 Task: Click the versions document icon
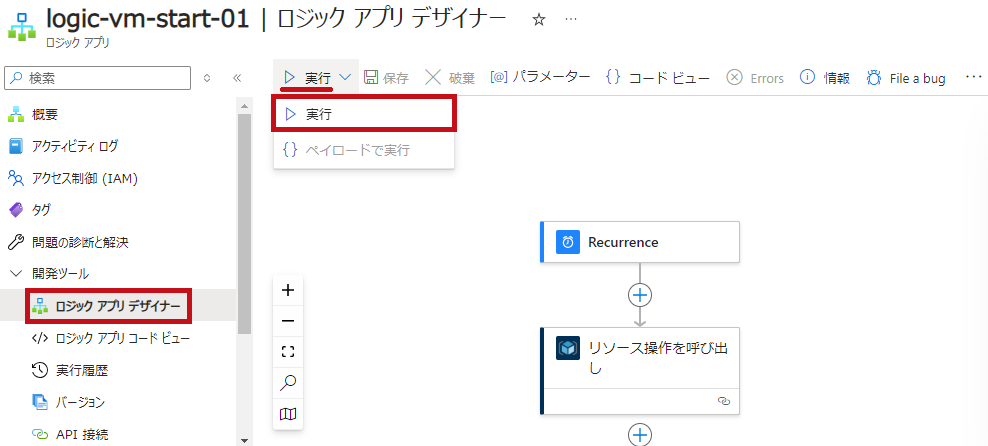[x=40, y=402]
